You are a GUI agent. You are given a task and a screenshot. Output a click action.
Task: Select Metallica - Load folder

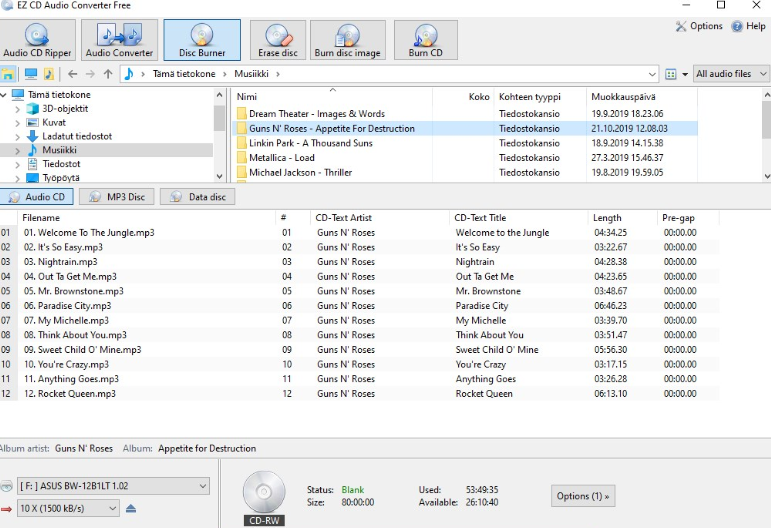[x=281, y=158]
